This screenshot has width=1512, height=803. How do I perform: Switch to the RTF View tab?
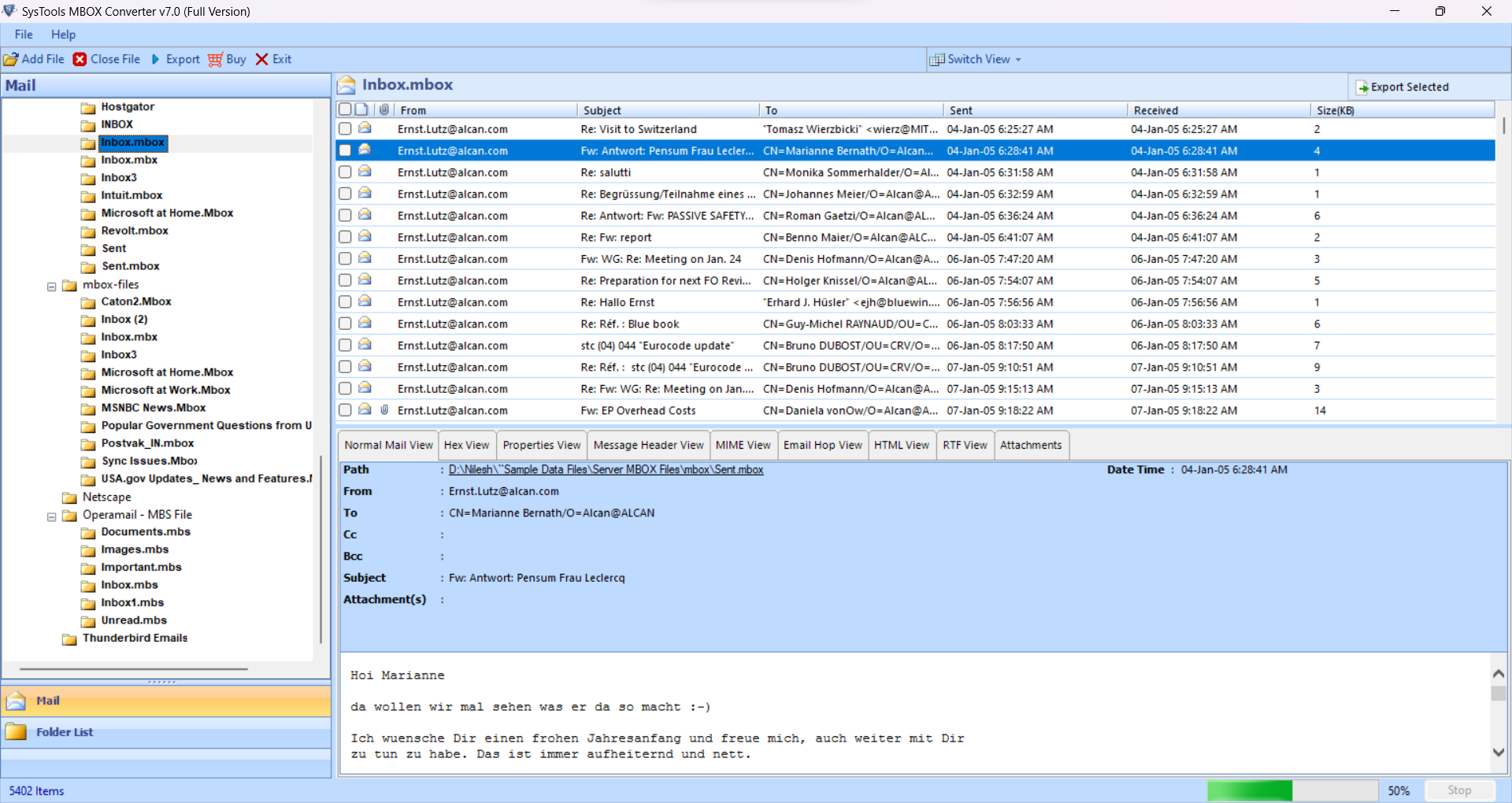point(965,445)
